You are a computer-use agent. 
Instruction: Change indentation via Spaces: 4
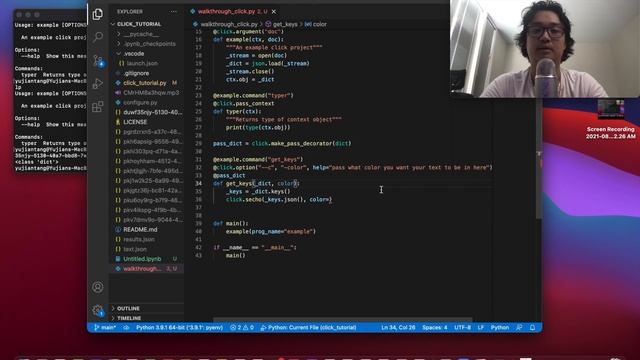(x=434, y=328)
